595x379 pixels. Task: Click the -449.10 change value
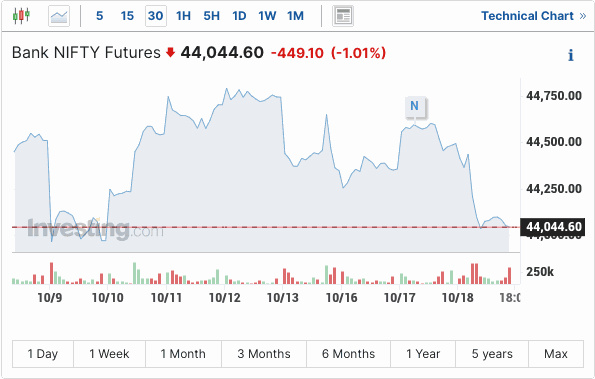[297, 53]
